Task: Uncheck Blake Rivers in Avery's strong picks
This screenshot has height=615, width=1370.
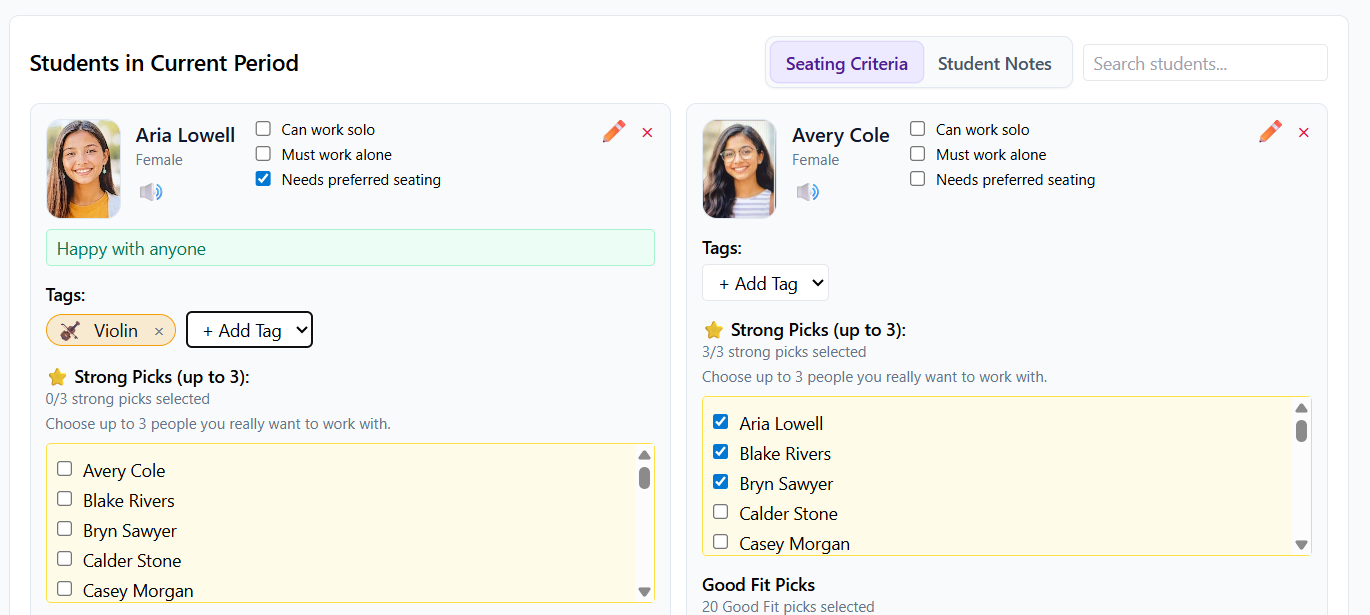Action: pyautogui.click(x=720, y=451)
